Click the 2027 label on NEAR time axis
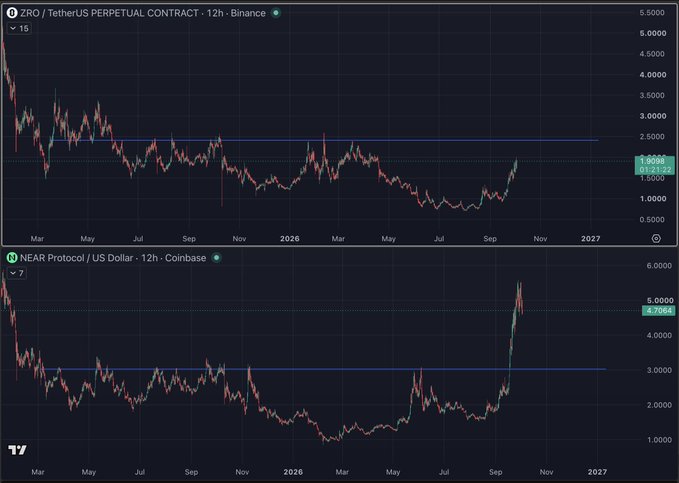The image size is (679, 483). 597,472
